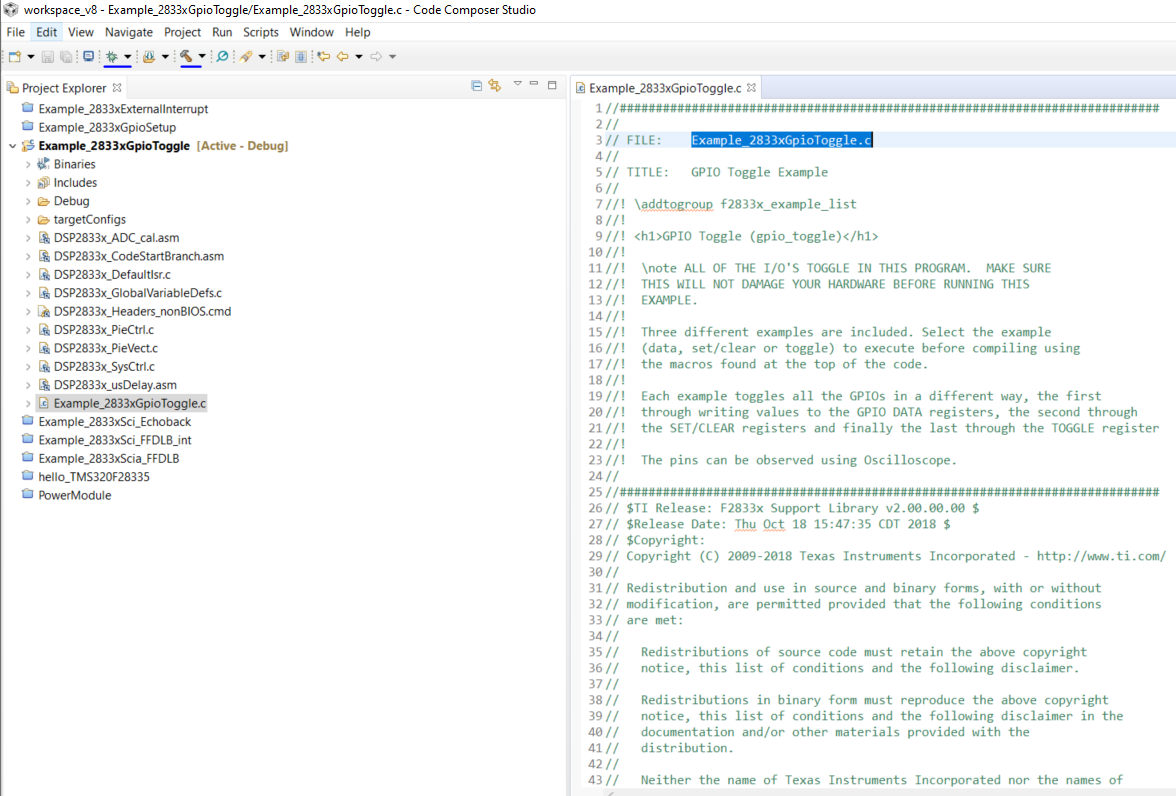
Task: Navigate back using the yellow back arrow icon
Action: pyautogui.click(x=342, y=56)
